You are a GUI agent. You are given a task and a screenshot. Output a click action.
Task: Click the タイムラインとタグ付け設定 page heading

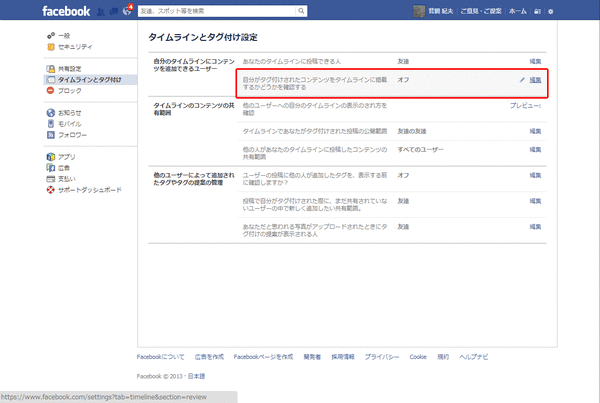[203, 37]
